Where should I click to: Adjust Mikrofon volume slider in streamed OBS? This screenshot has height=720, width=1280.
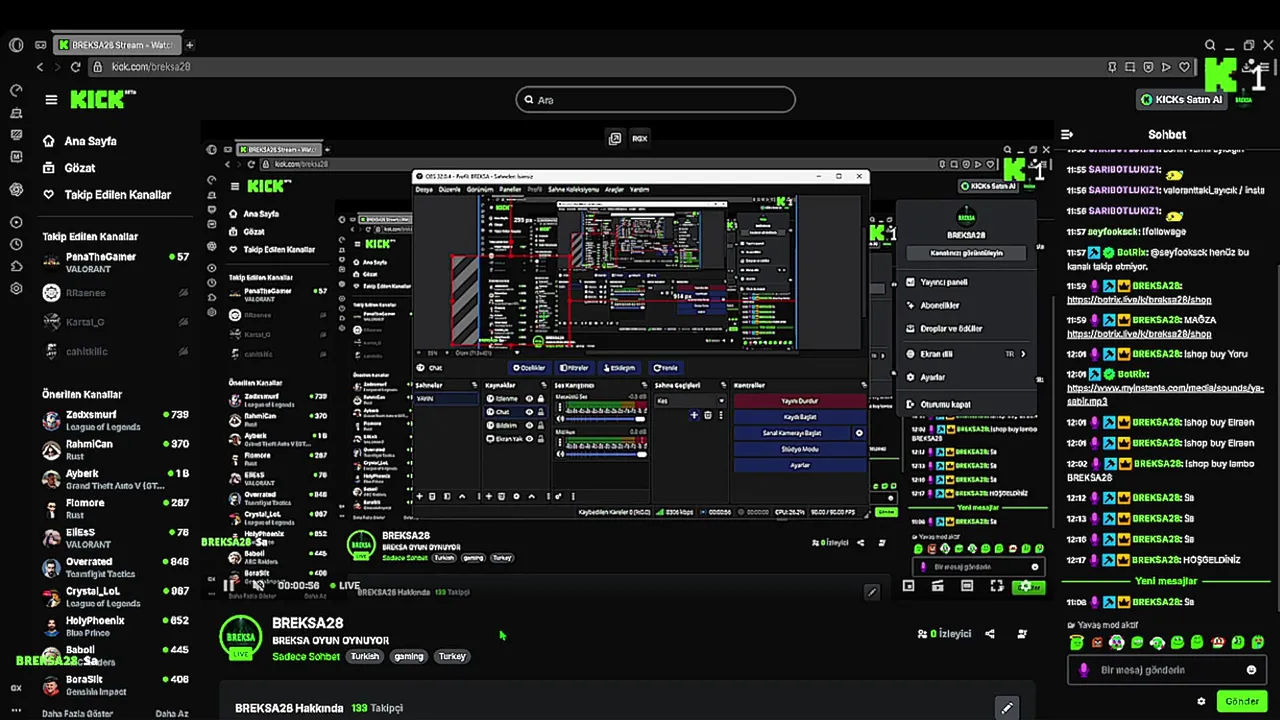click(x=606, y=454)
